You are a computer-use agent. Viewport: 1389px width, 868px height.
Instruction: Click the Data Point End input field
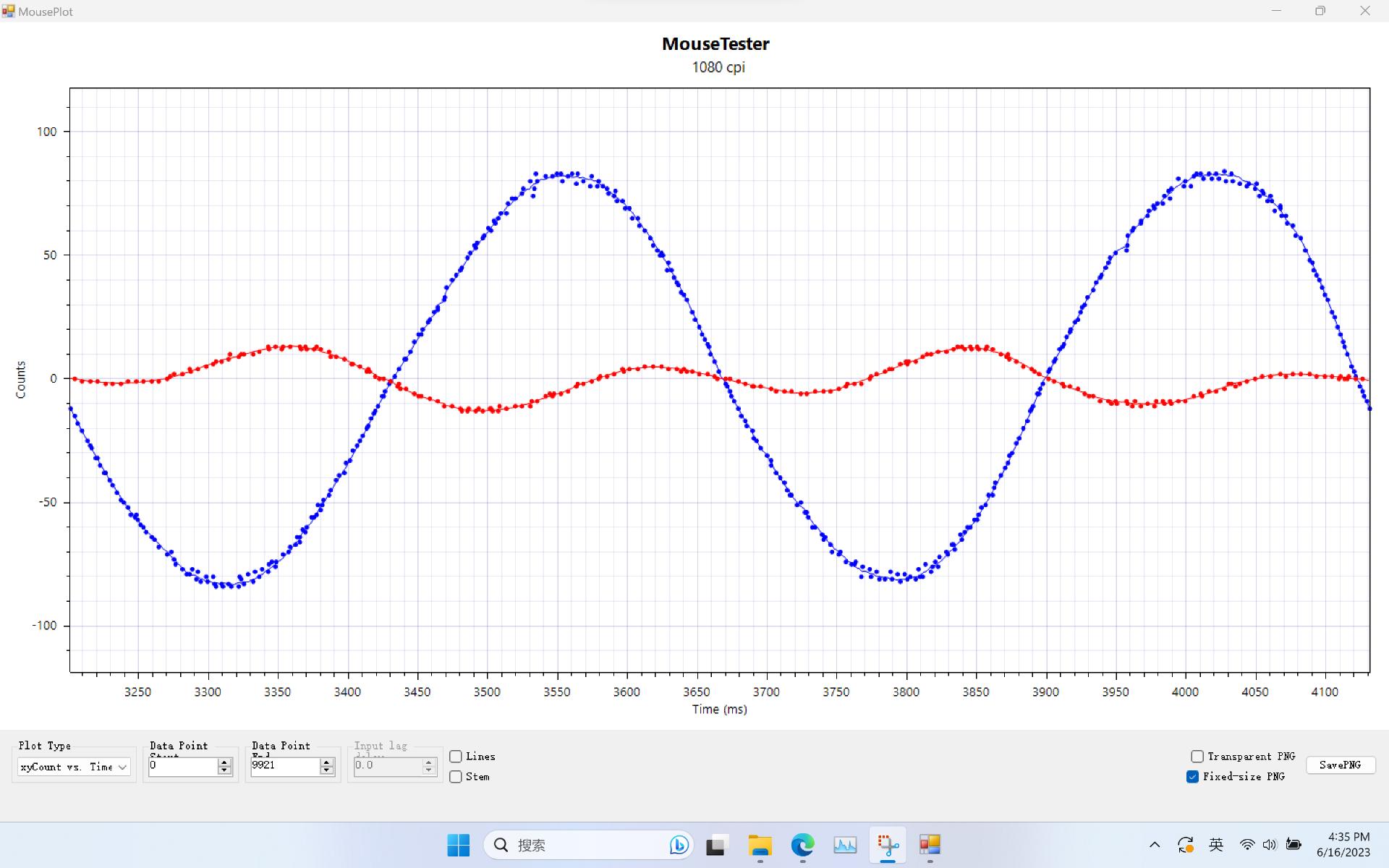pos(284,766)
